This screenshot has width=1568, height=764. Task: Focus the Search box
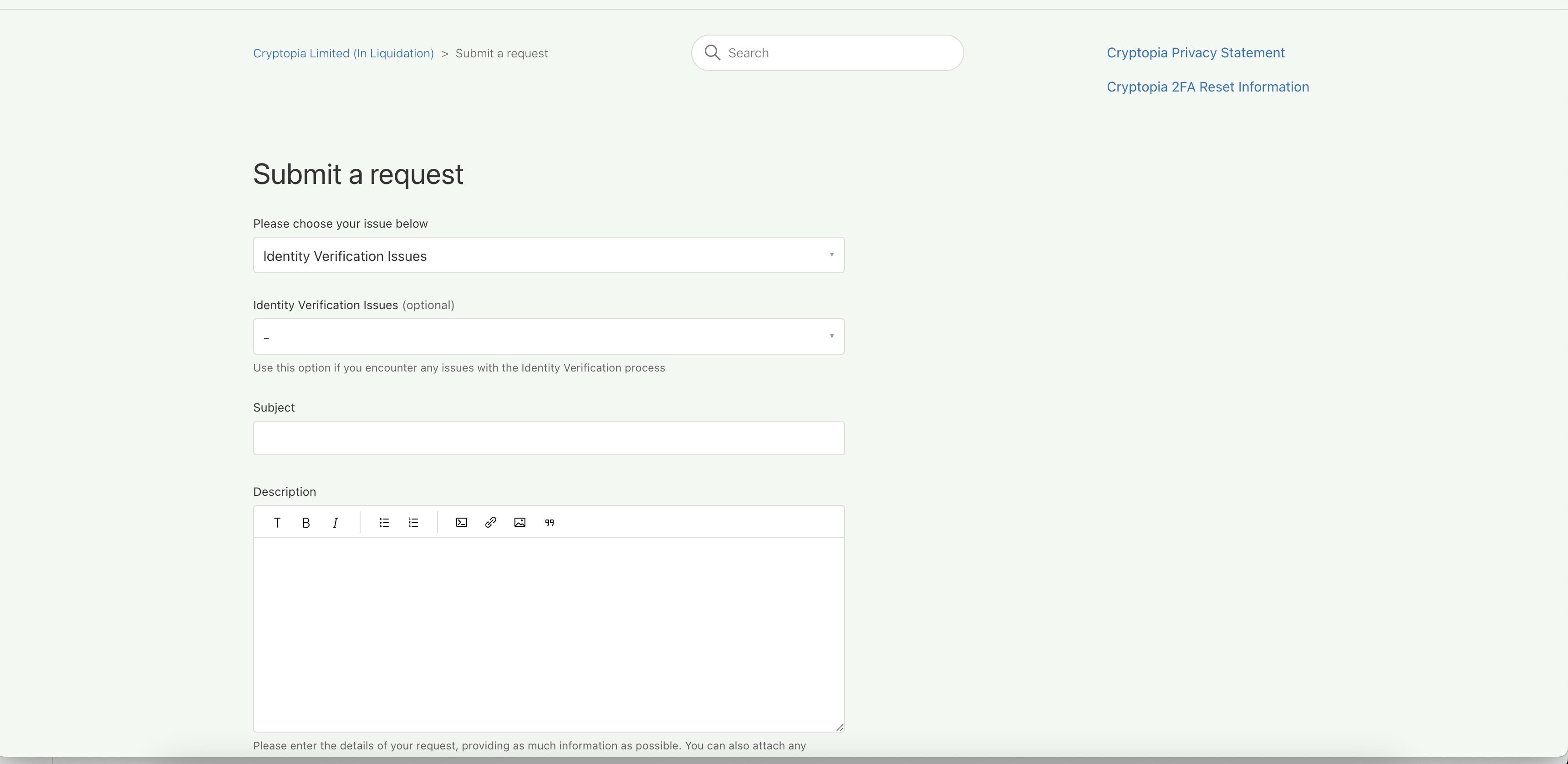pos(840,53)
